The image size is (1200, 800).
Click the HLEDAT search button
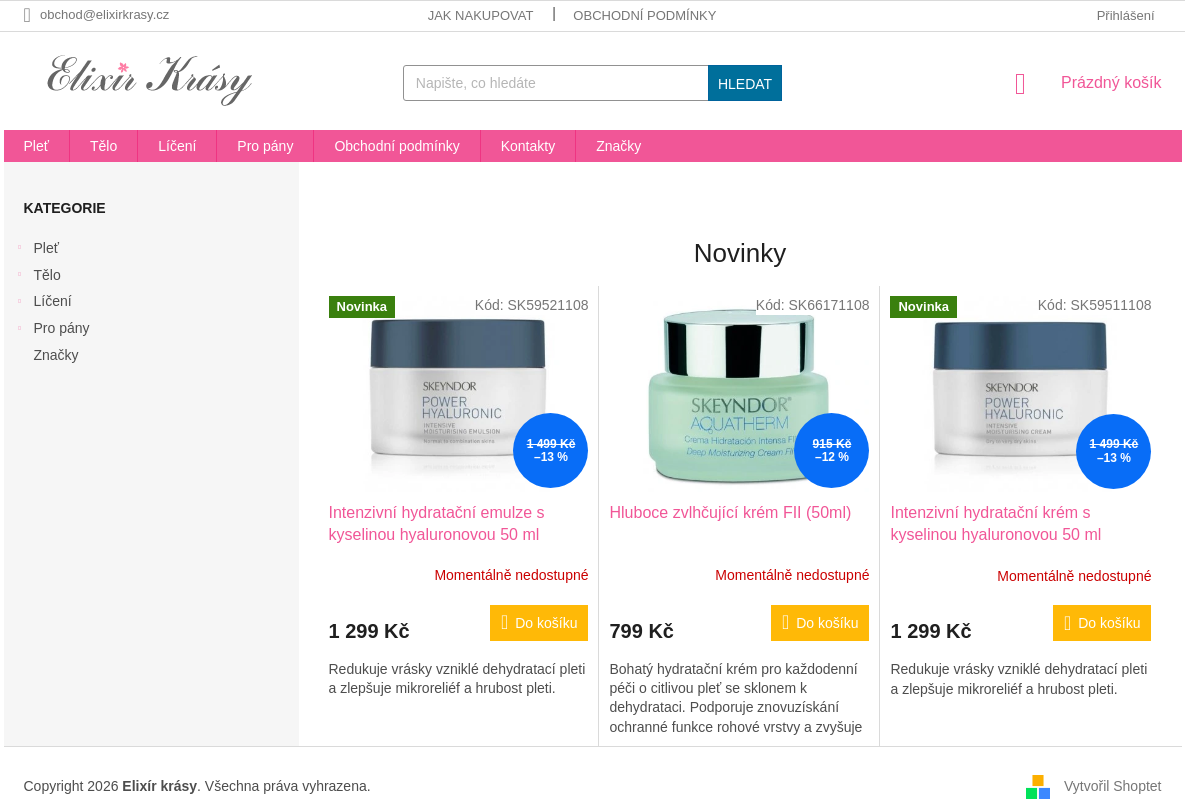tap(745, 83)
